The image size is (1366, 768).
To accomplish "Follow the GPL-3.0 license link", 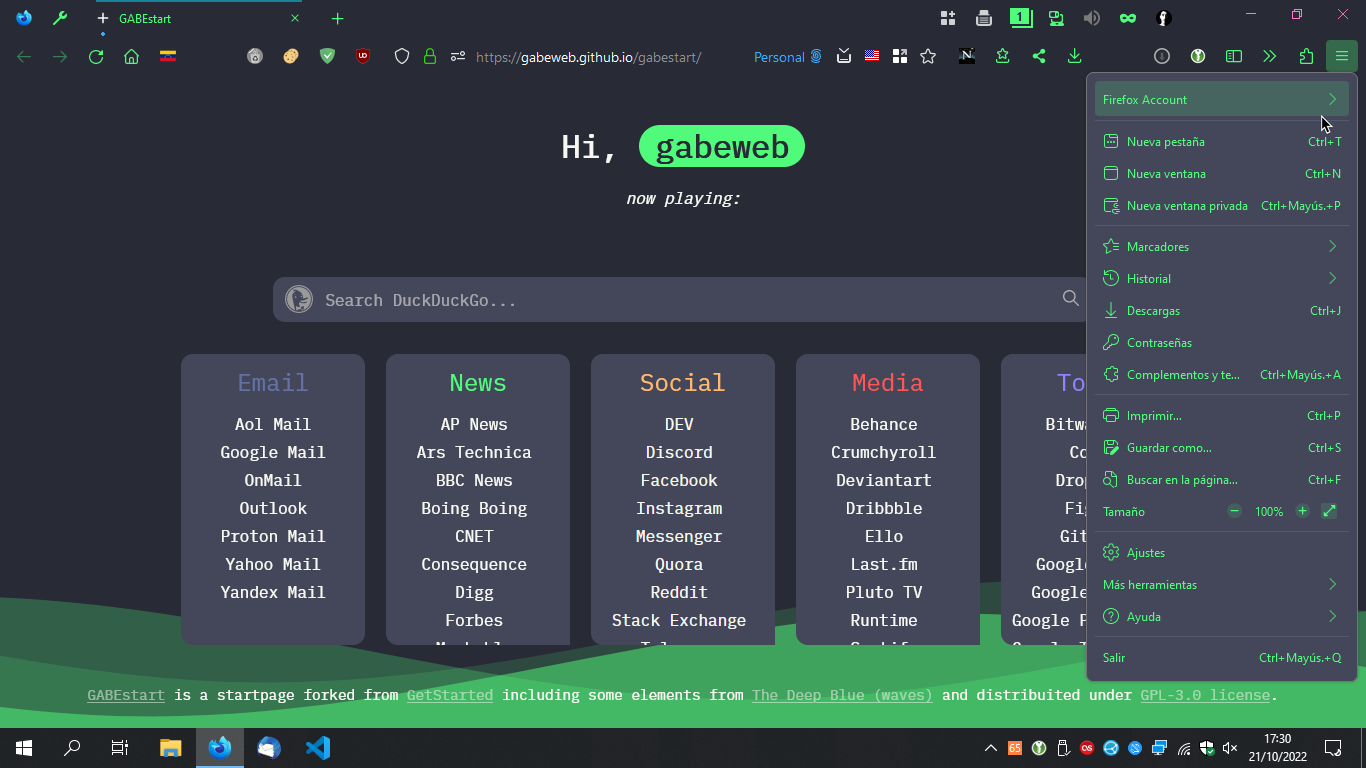I will tap(1205, 695).
